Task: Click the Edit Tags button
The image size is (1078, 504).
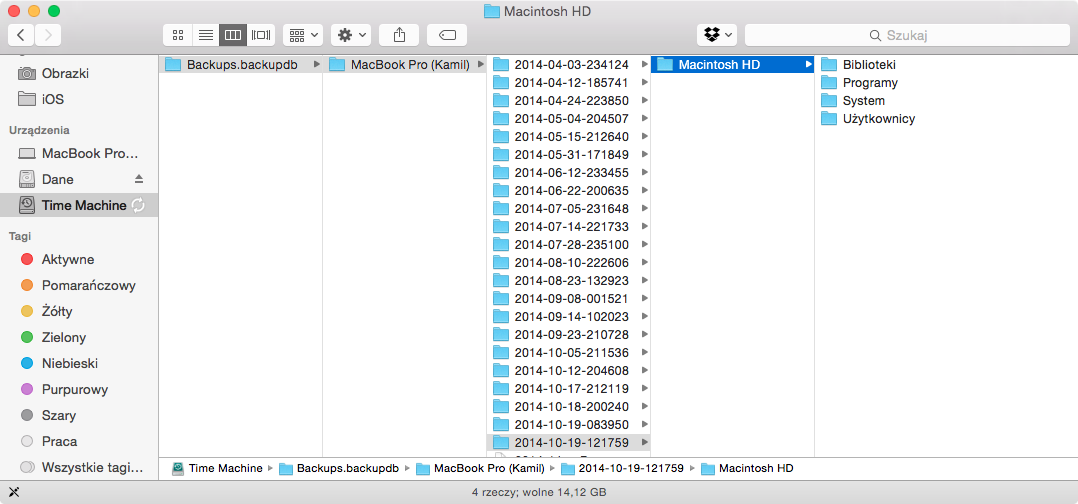Action: [x=447, y=34]
